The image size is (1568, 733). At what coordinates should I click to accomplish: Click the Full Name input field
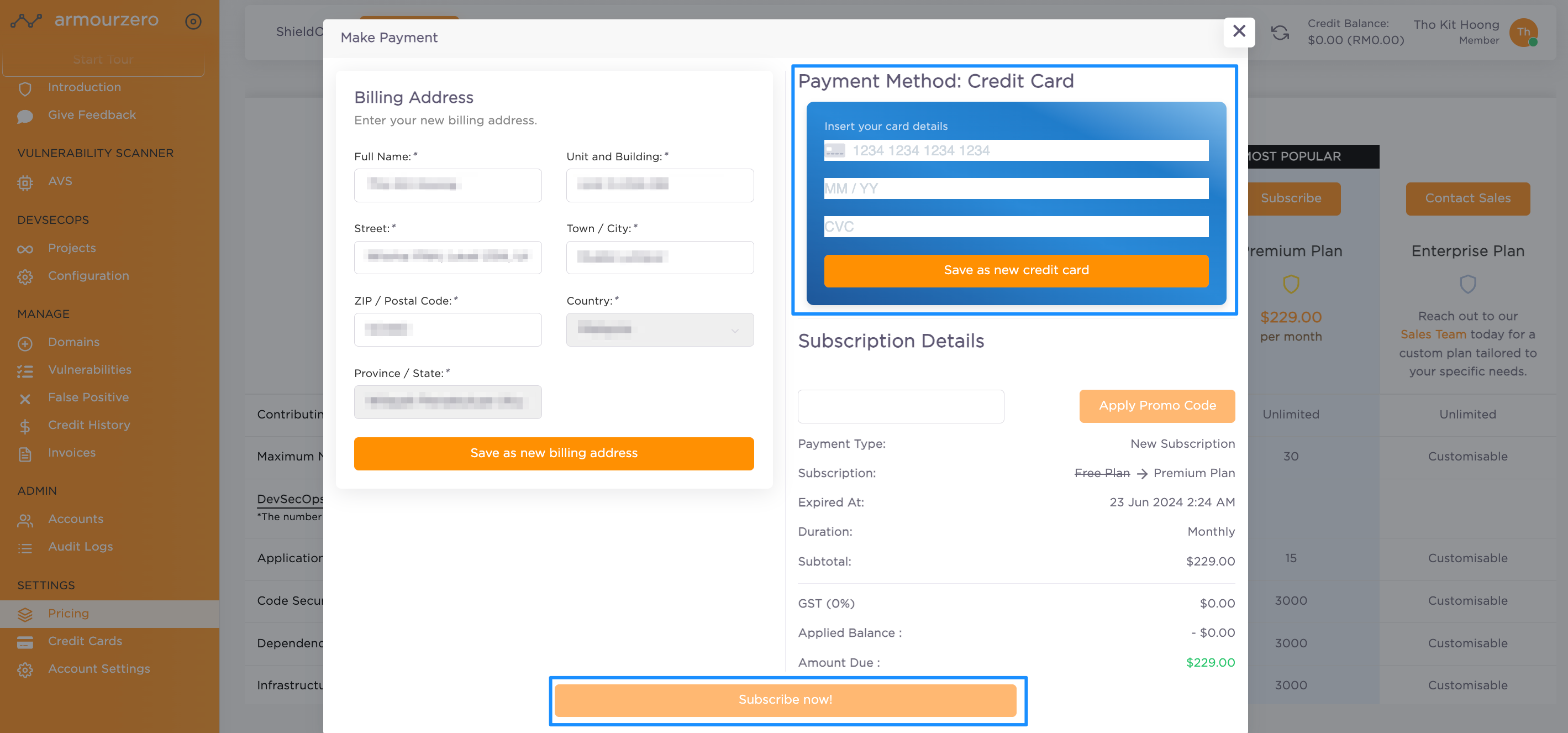tap(448, 185)
